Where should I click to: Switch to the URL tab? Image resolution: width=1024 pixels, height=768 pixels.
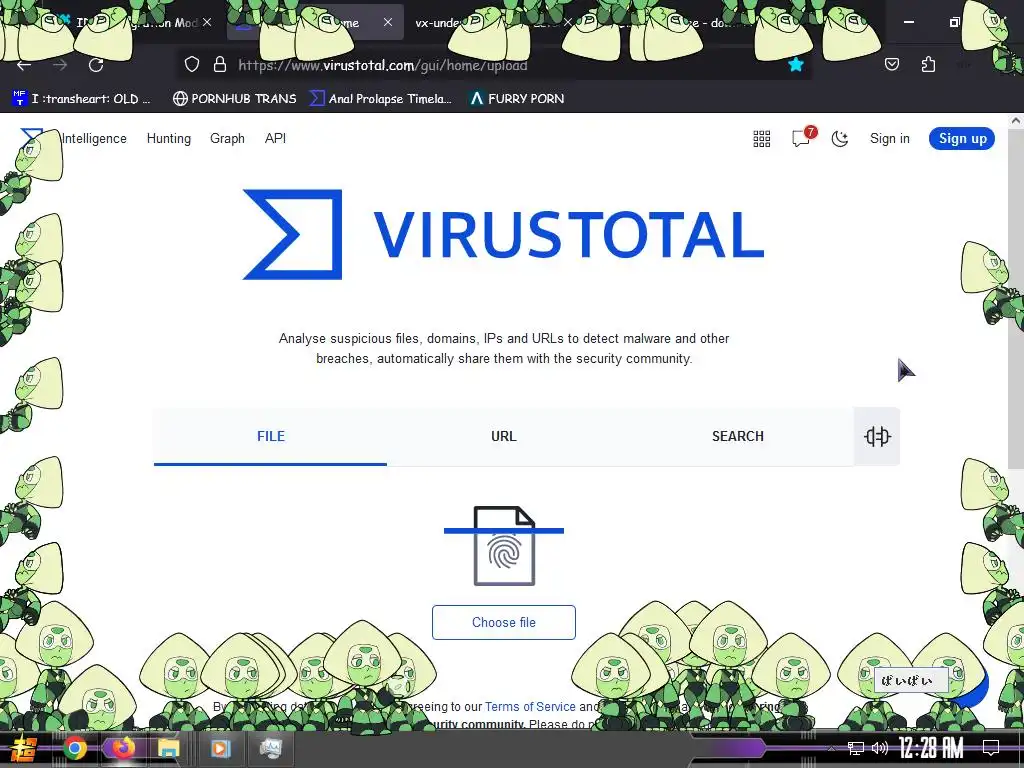pyautogui.click(x=504, y=436)
